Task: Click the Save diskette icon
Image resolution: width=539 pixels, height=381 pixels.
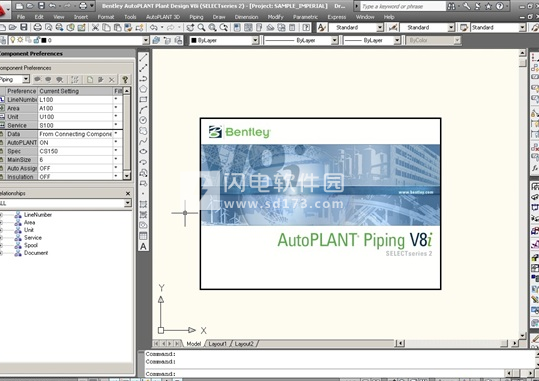Action: tap(24, 28)
